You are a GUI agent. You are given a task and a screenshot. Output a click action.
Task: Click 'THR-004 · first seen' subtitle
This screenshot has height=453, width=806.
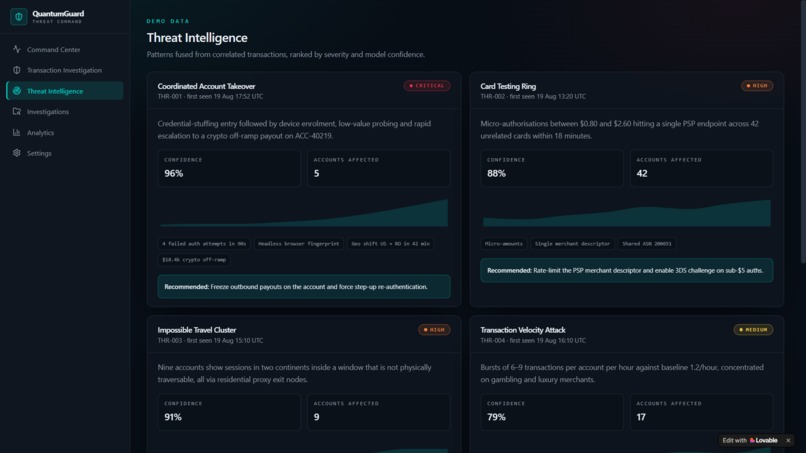(533, 340)
